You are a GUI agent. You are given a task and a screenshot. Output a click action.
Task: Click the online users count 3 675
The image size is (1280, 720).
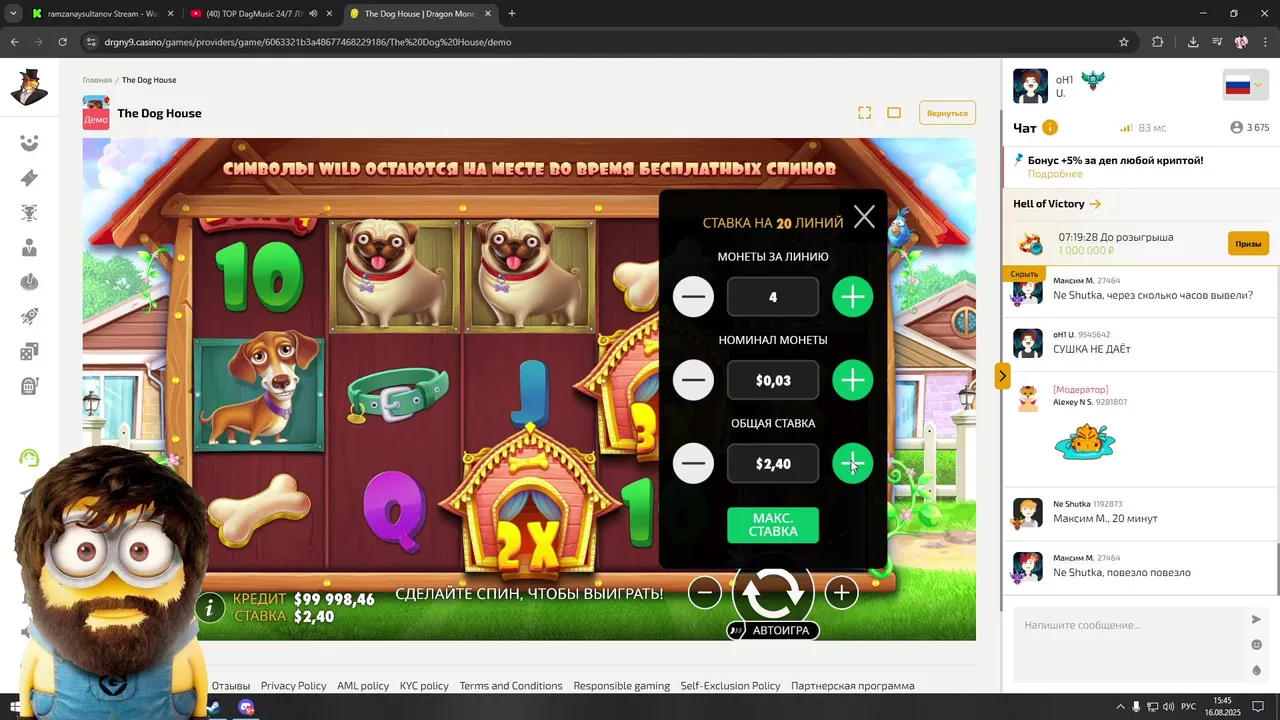(x=1250, y=128)
